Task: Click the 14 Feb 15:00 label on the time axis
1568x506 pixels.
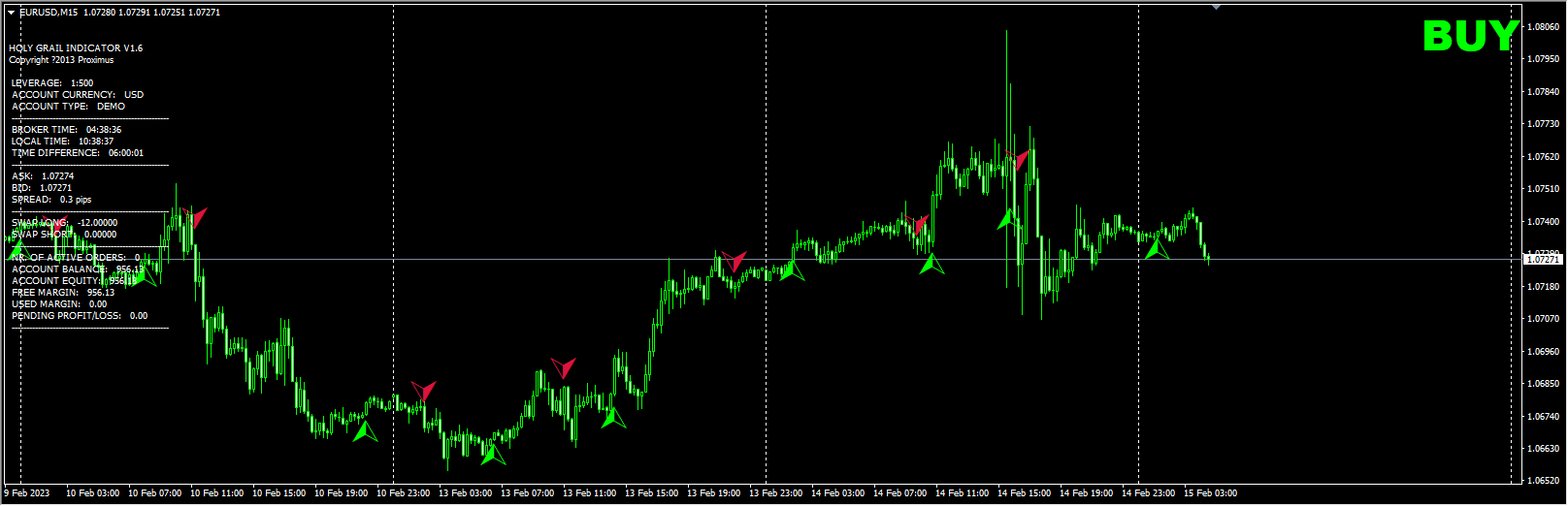Action: (1024, 492)
